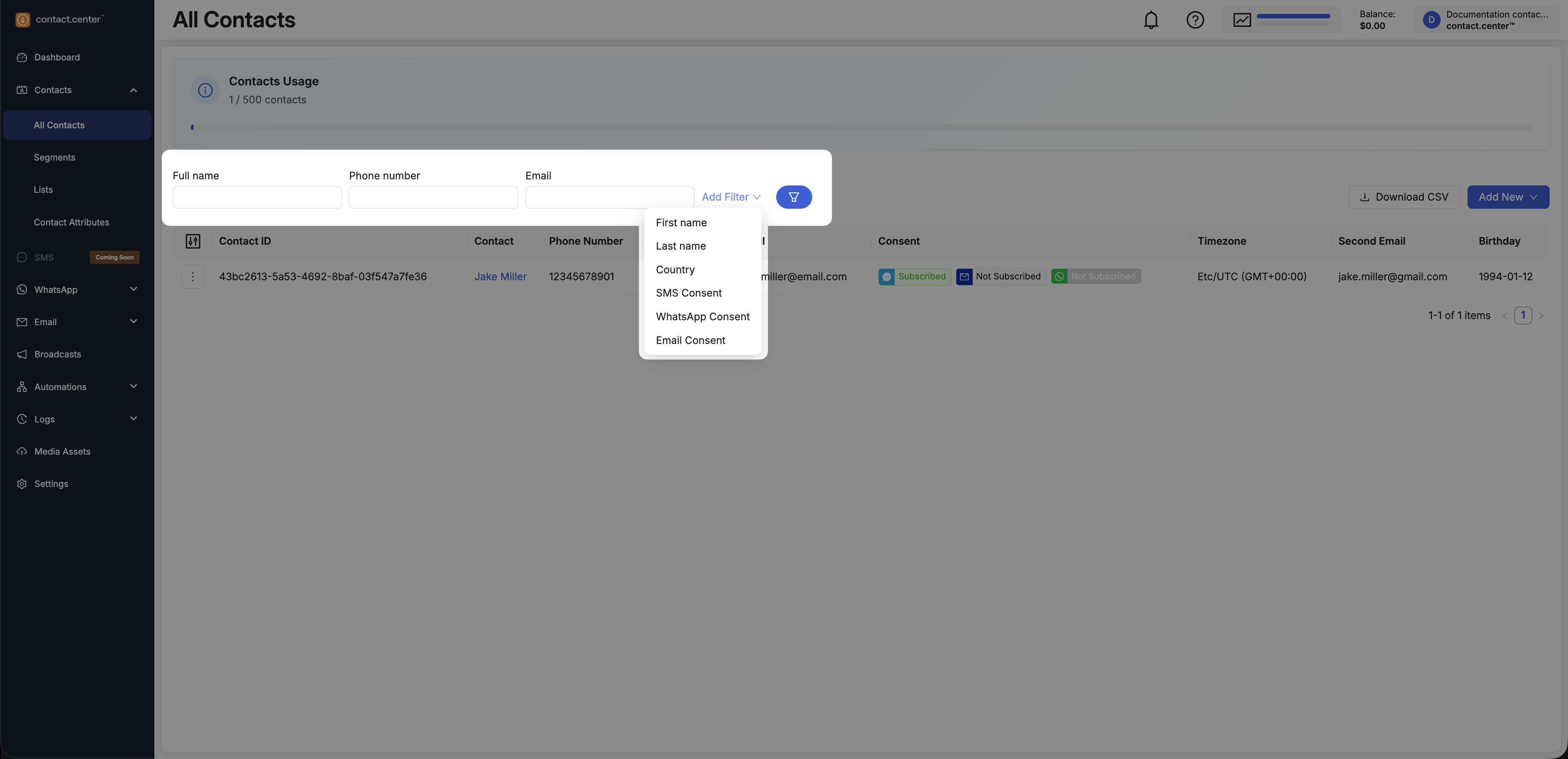Open row actions three-dot menu

(x=193, y=277)
